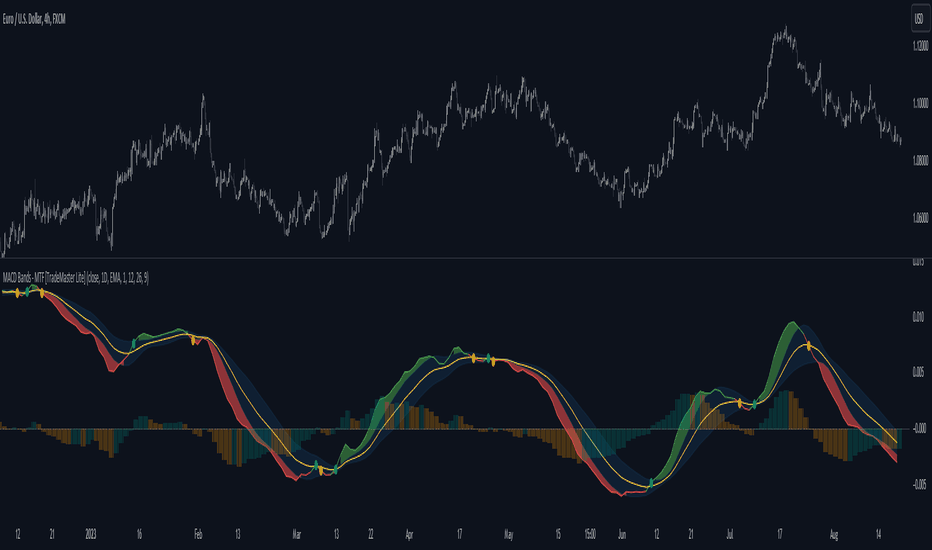Click the Apr label on time axis

pyautogui.click(x=409, y=535)
